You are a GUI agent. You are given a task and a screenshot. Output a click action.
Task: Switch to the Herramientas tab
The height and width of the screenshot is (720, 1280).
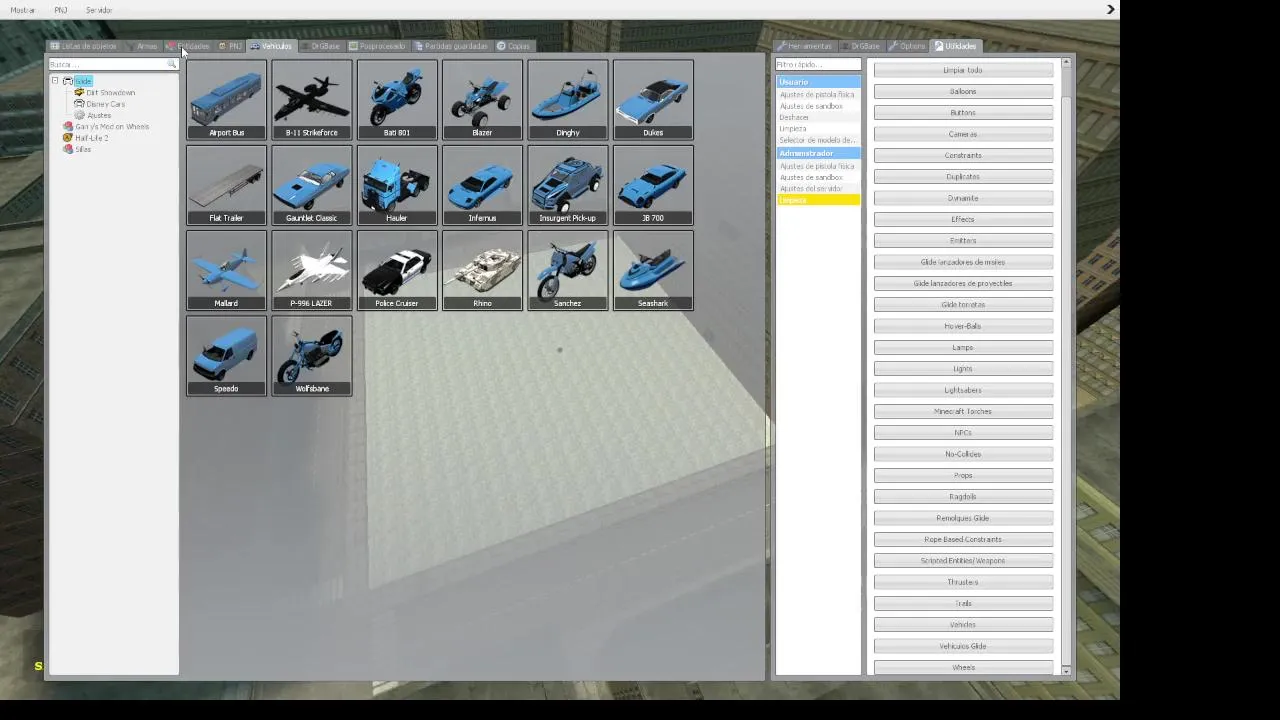click(805, 46)
